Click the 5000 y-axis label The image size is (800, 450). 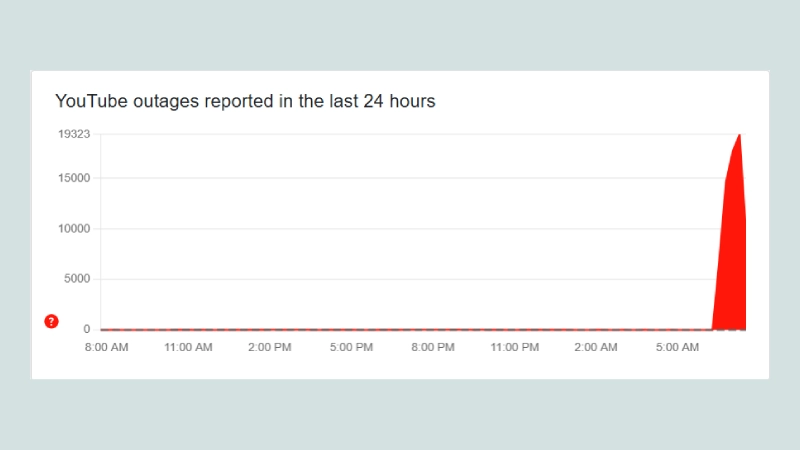pyautogui.click(x=77, y=279)
